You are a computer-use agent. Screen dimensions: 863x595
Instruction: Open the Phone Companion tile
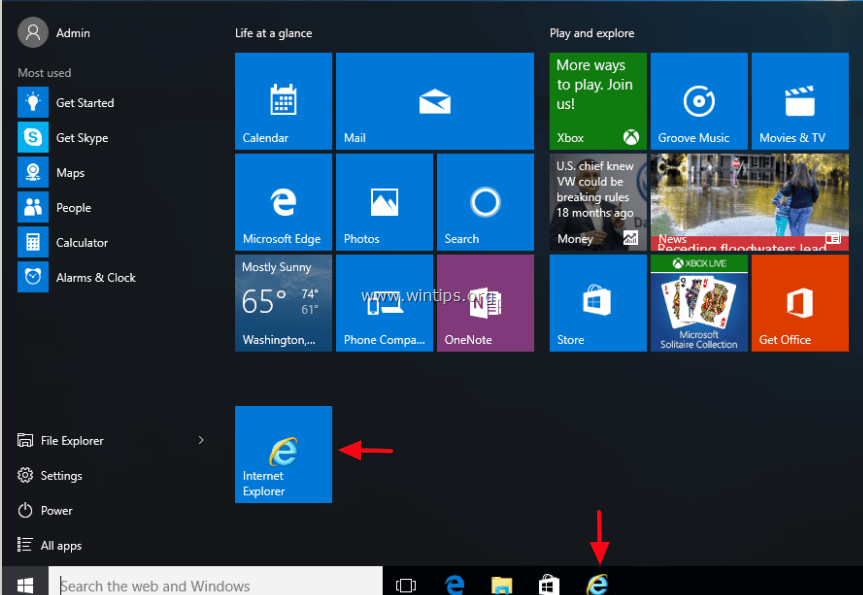(x=384, y=303)
